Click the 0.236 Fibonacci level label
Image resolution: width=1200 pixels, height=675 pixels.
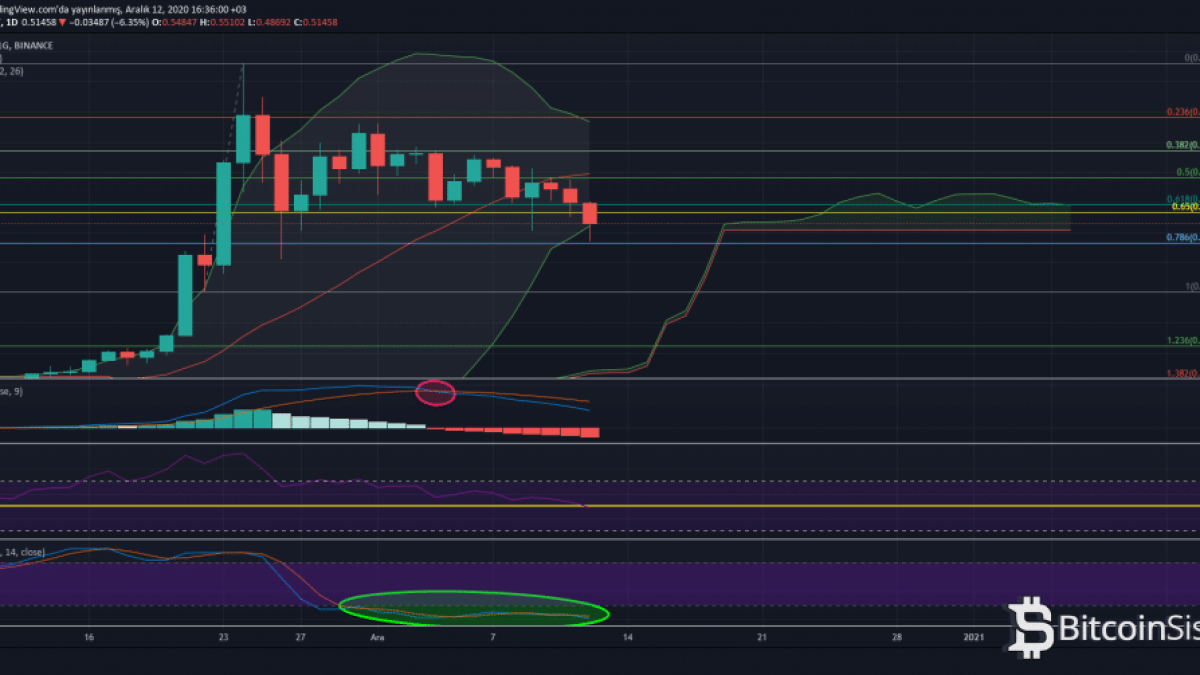[1182, 113]
